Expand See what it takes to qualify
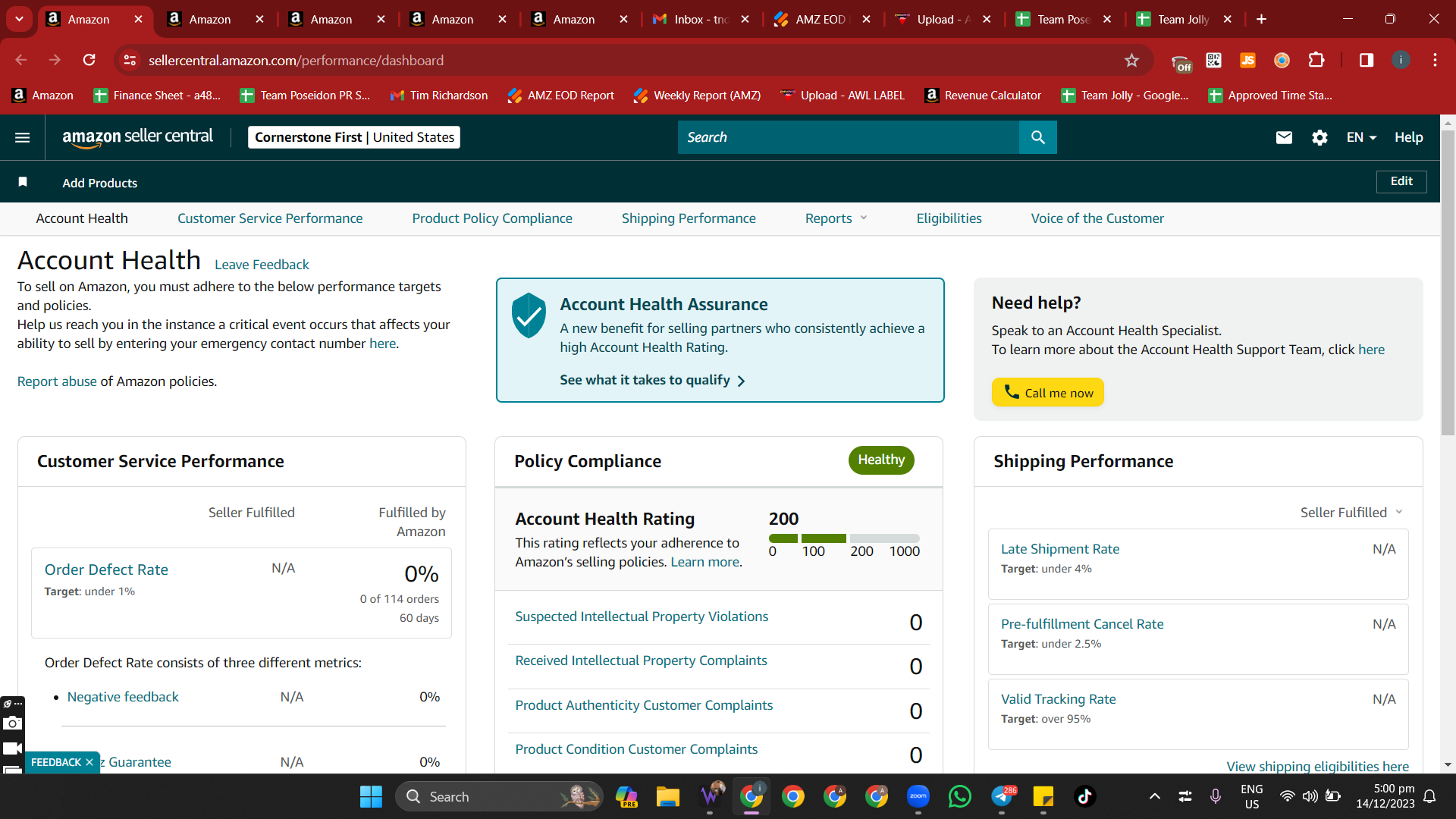Viewport: 1456px width, 819px height. [652, 380]
